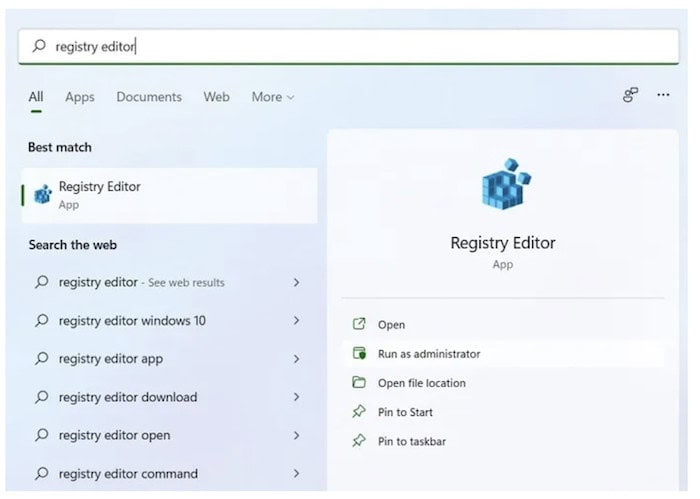Expand the More filter dropdown
The width and height of the screenshot is (700, 499).
tap(273, 97)
